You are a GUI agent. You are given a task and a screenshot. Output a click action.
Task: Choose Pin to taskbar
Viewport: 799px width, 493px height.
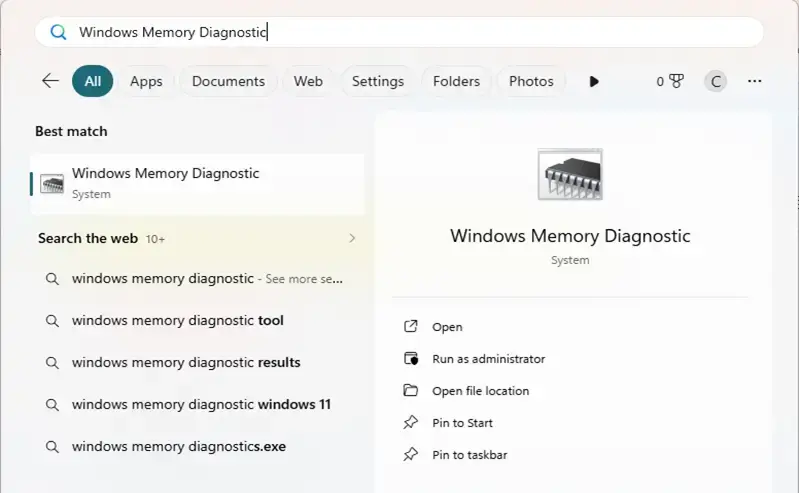(469, 455)
